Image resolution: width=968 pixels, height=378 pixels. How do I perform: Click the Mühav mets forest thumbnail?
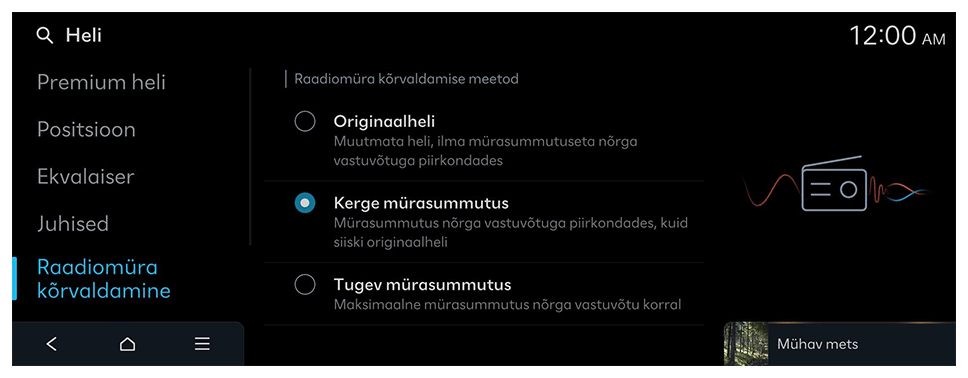(x=746, y=344)
